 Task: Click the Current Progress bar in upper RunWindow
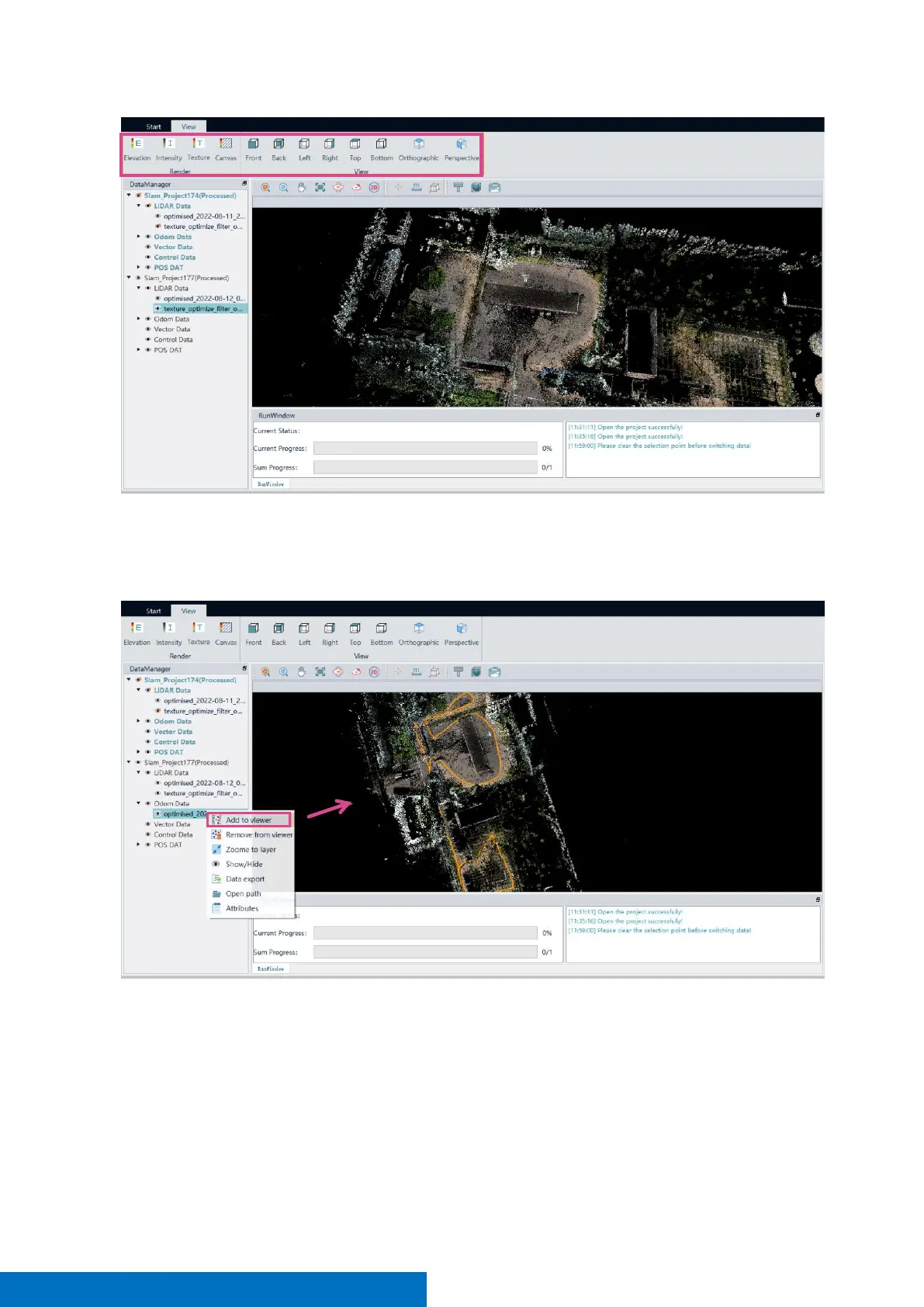425,449
